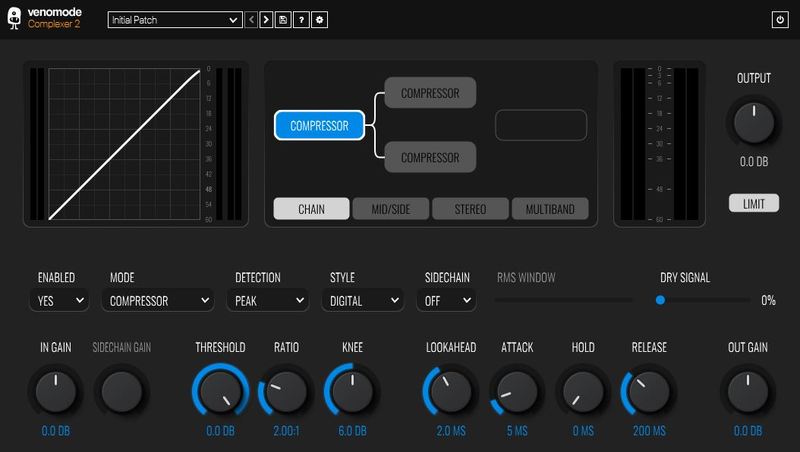
Task: Click the Output knob
Action: [754, 123]
